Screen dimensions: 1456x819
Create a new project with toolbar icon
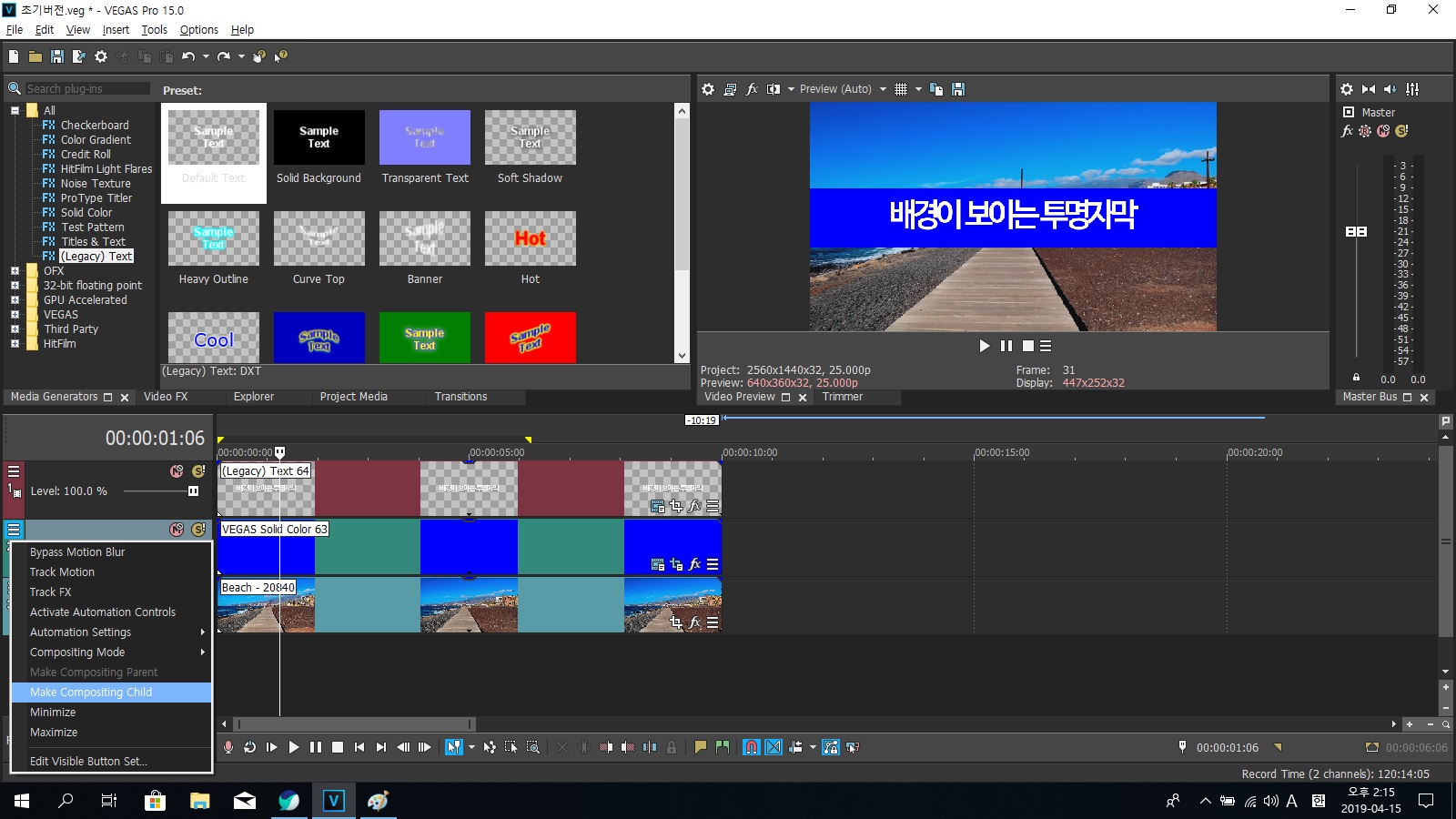pos(14,56)
